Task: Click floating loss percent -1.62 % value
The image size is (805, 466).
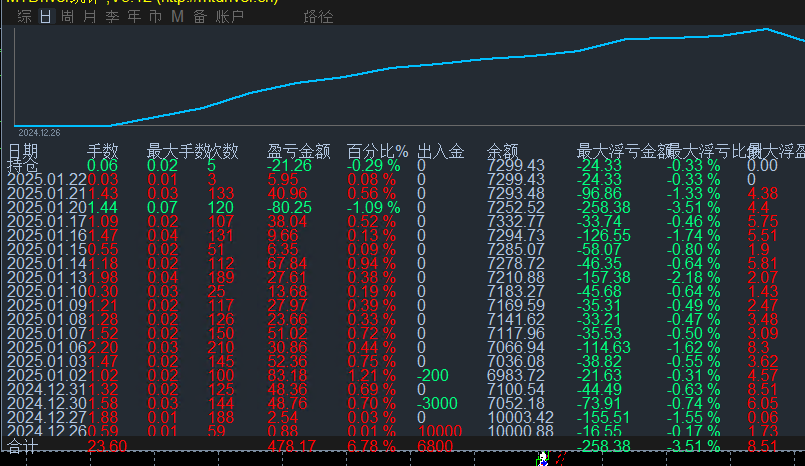Action: coord(694,347)
